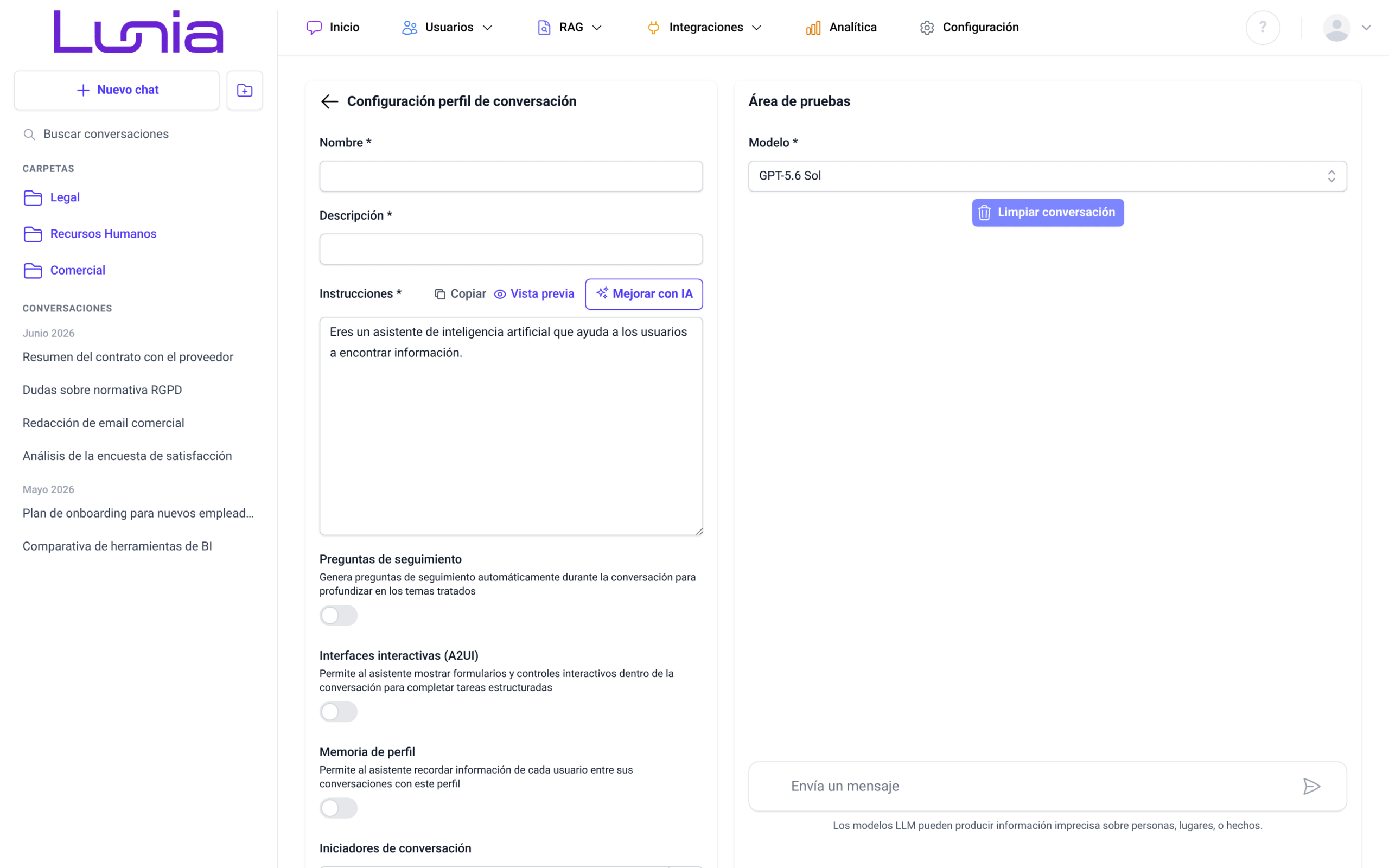Enable Memoria de perfil toggle
Screen dimensions: 1389x868
[339, 808]
